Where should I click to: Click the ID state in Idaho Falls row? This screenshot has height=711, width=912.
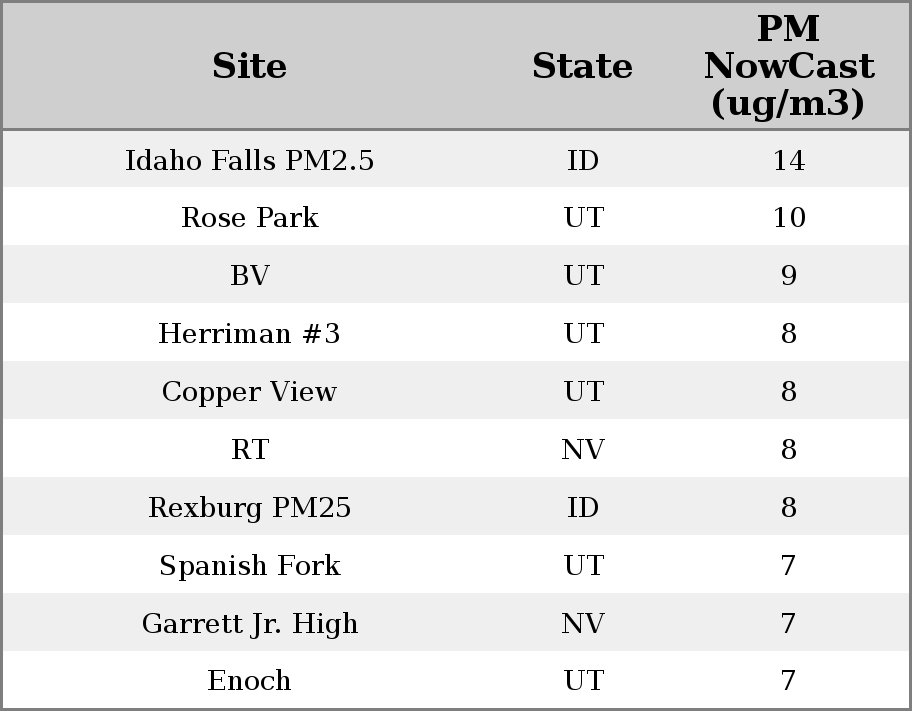583,160
